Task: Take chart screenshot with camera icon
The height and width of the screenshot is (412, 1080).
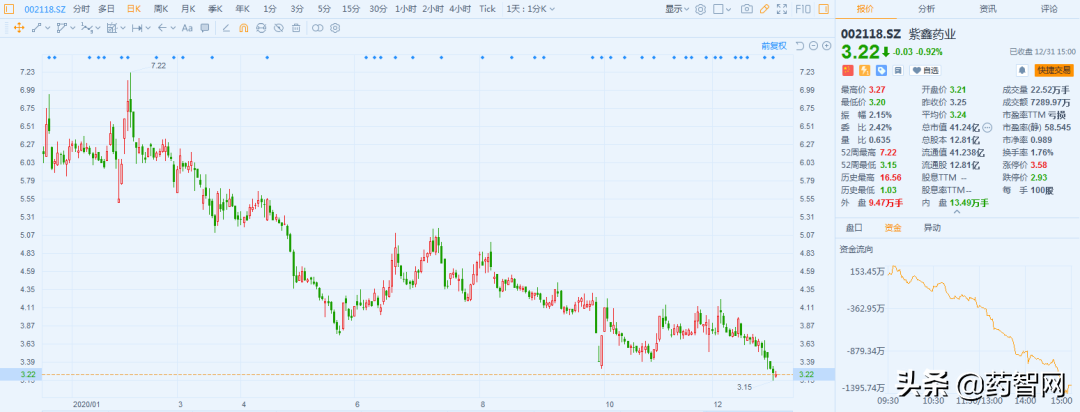Action: 747,9
